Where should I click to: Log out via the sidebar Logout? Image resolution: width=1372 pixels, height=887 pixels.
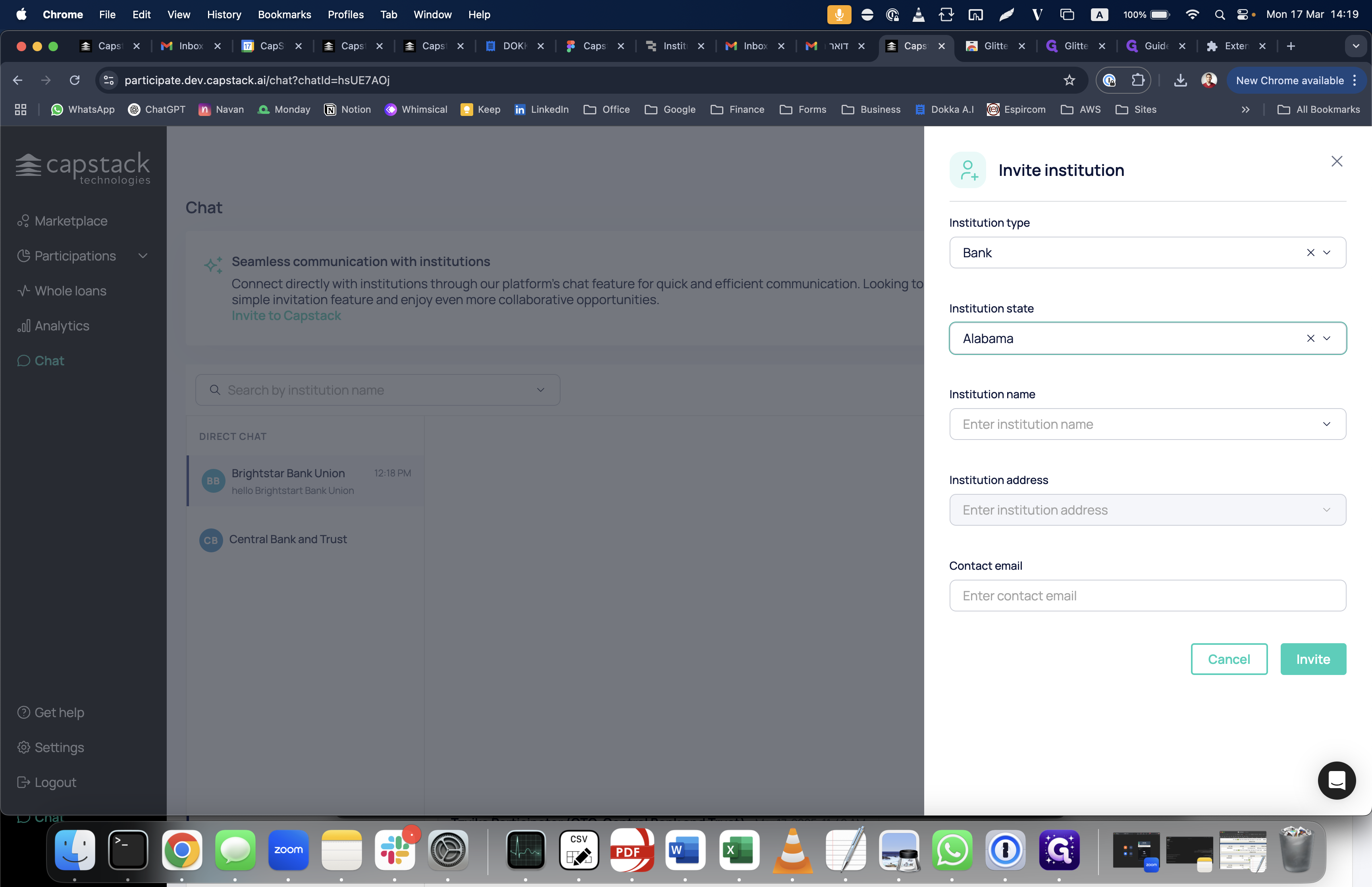point(46,782)
